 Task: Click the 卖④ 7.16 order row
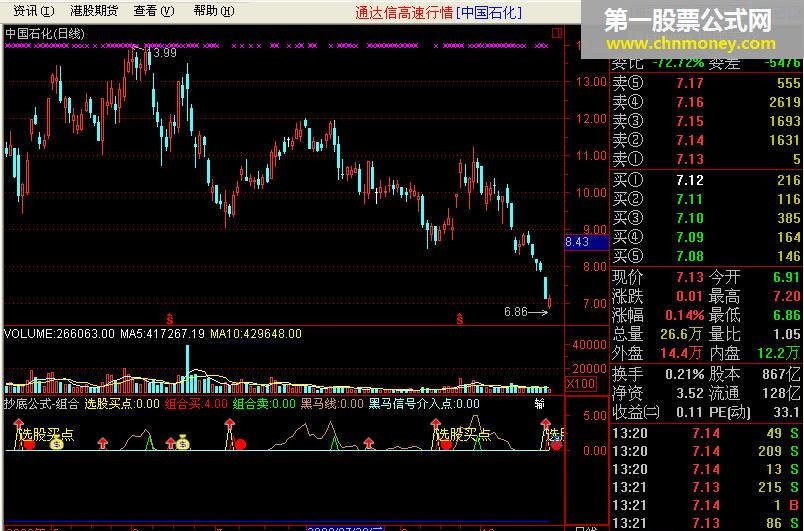(706, 102)
